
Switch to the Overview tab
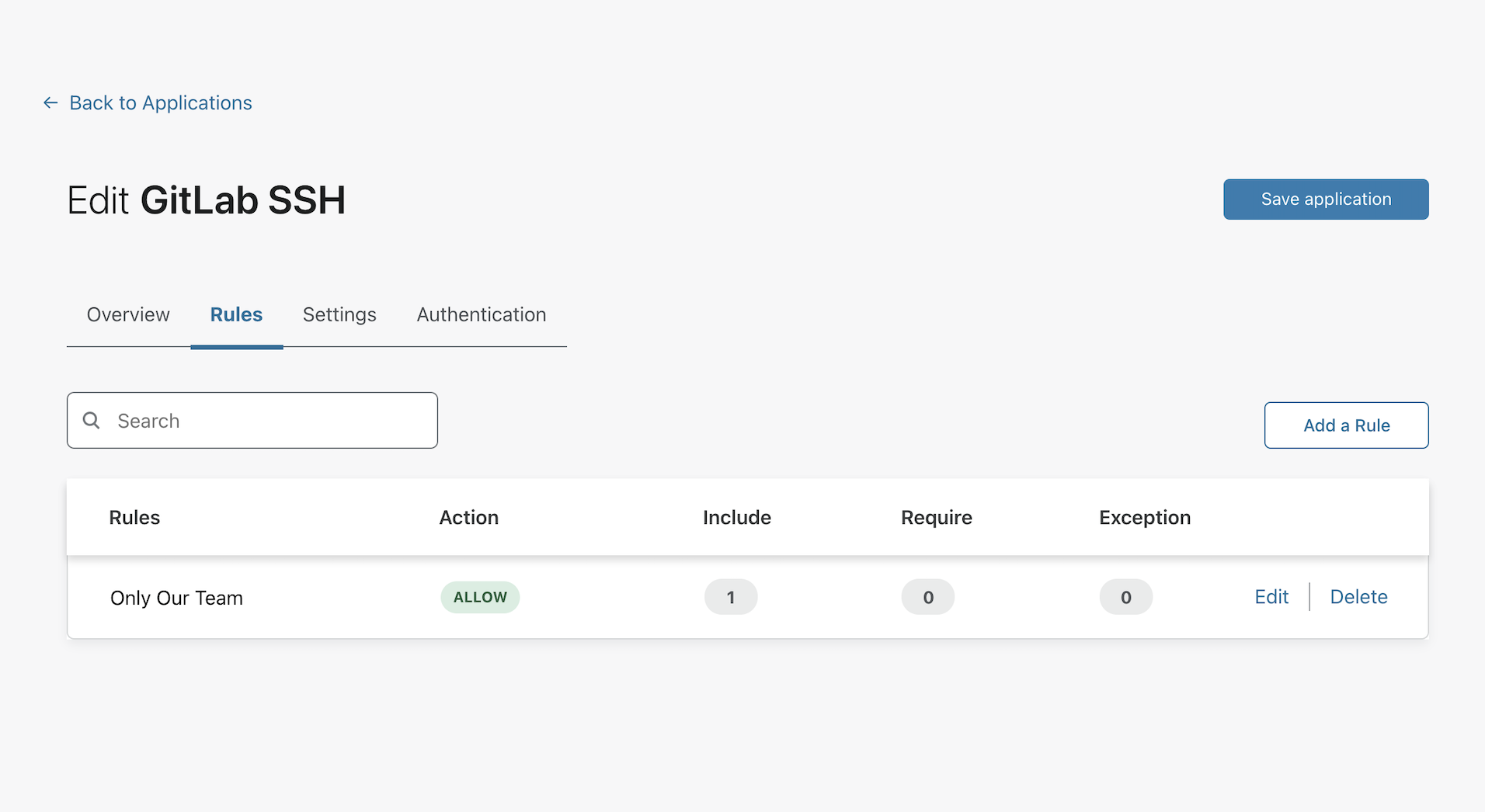pyautogui.click(x=127, y=314)
